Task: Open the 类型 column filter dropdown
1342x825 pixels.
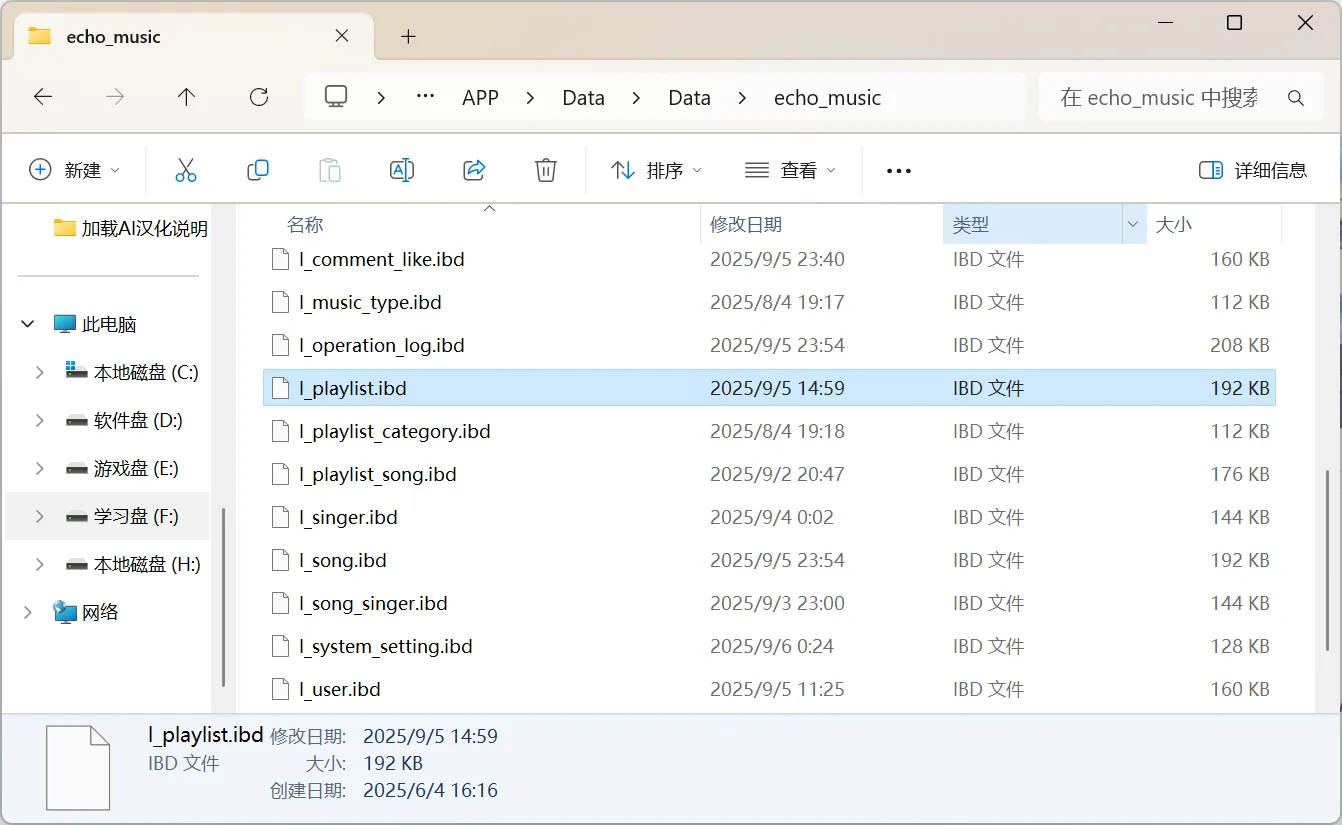Action: point(1133,225)
